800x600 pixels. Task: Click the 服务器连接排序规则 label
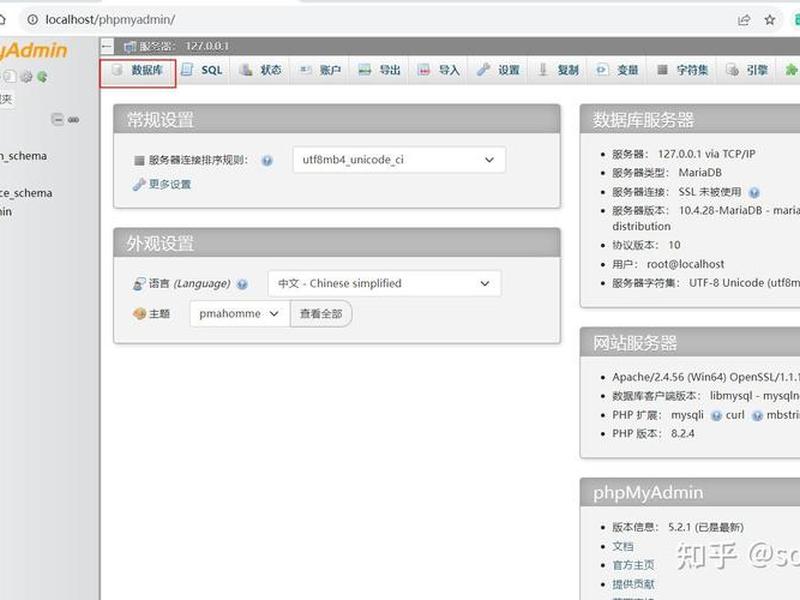tap(198, 160)
